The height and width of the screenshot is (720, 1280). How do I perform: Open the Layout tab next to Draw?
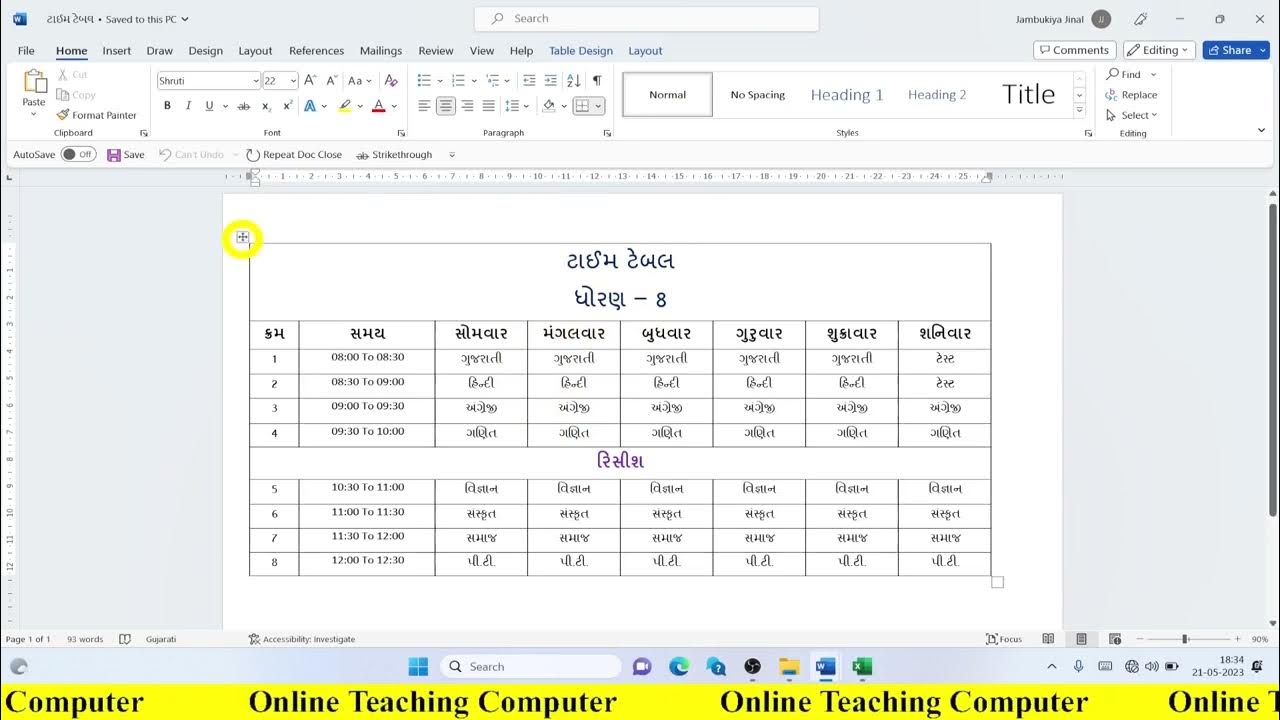tap(255, 51)
